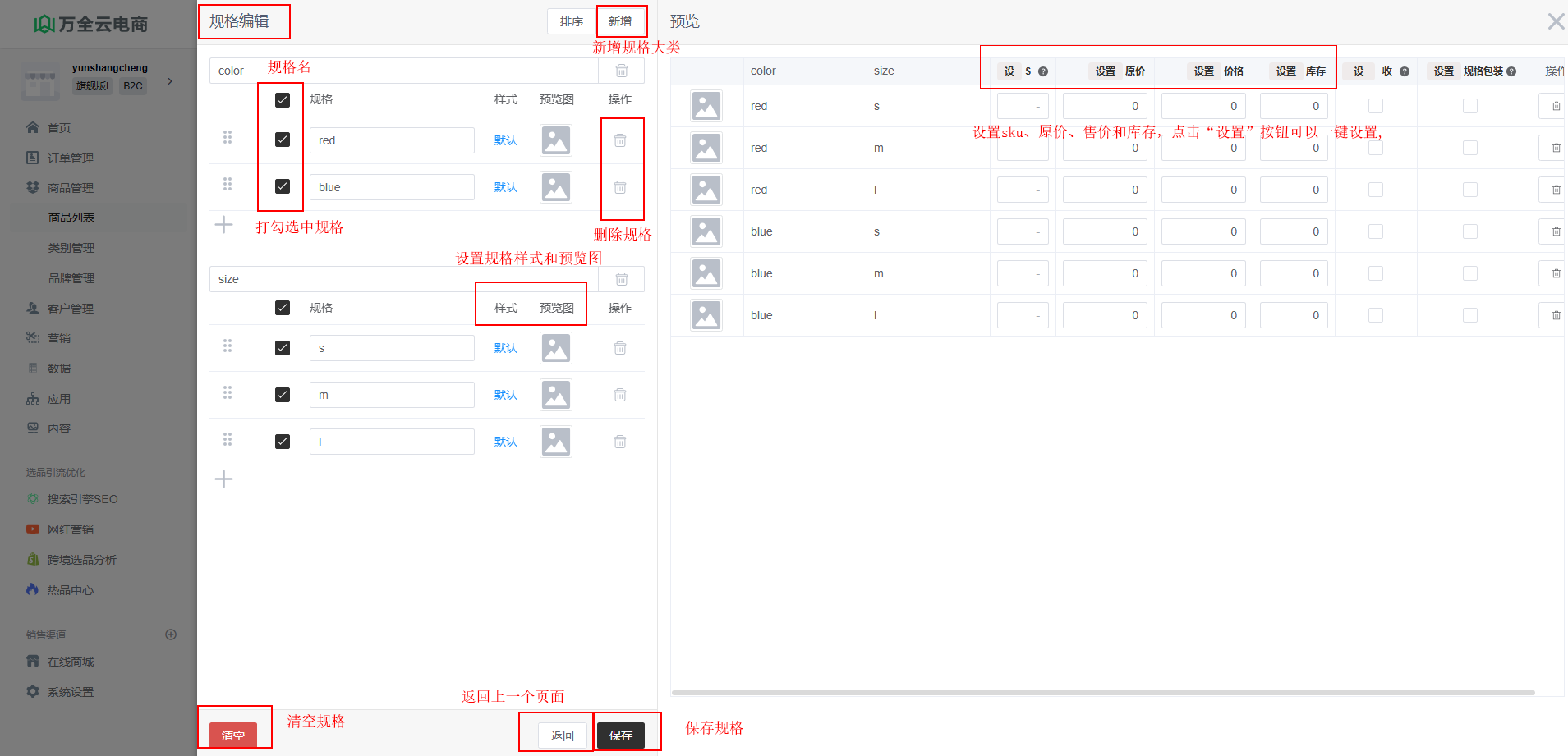Click the help icon beside the 规格包装 column
Image resolution: width=1568 pixels, height=756 pixels.
[x=1511, y=71]
